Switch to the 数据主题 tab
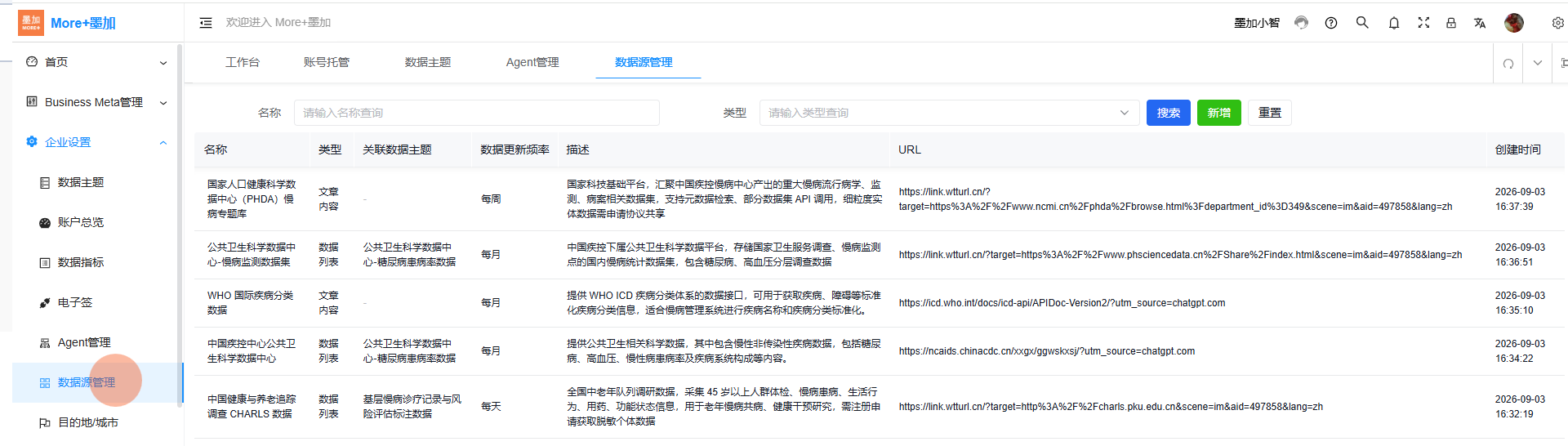This screenshot has width=1568, height=446. click(x=428, y=62)
